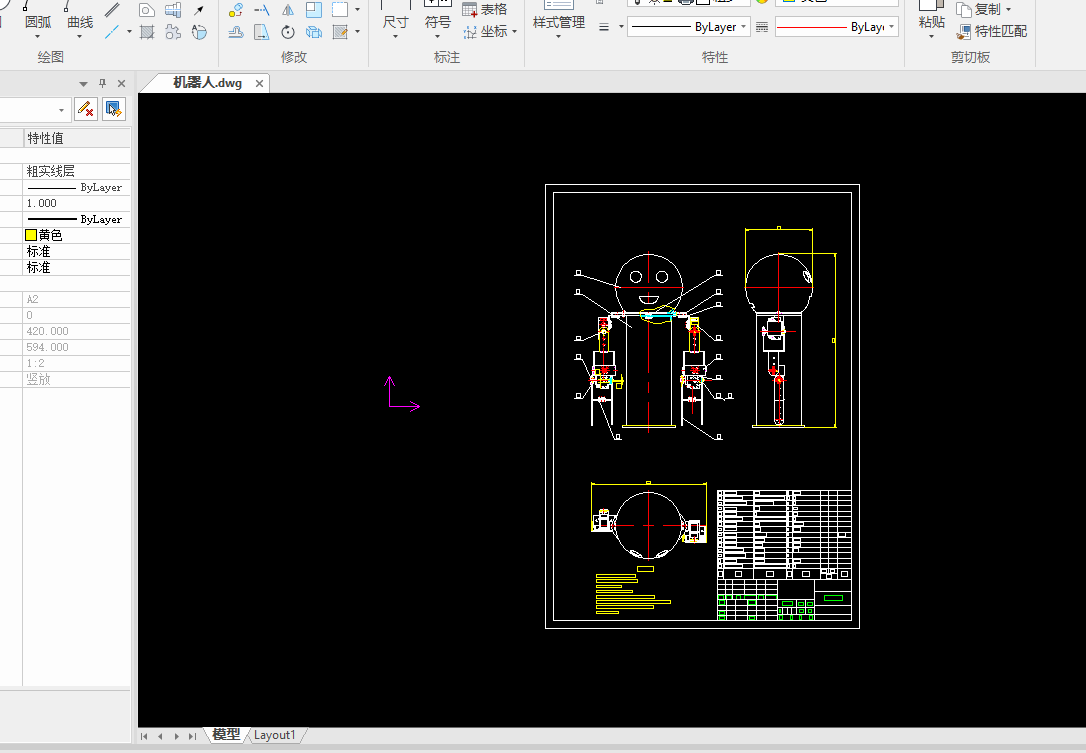
Task: Click the yellow 黄色 color swatch
Action: point(30,235)
